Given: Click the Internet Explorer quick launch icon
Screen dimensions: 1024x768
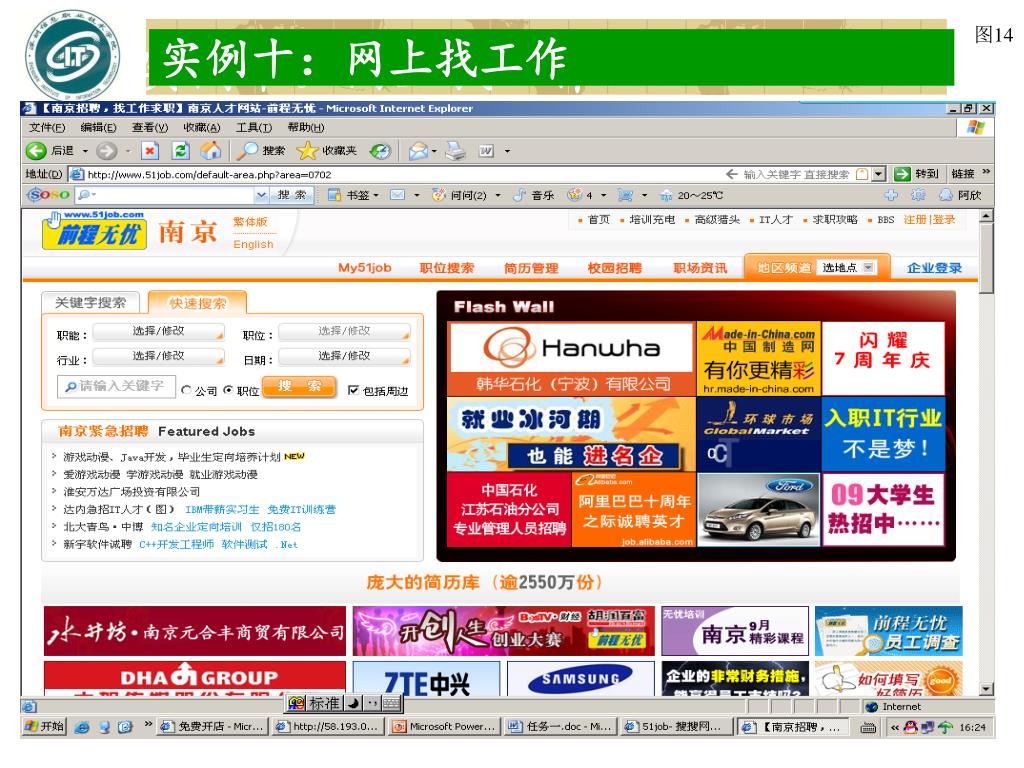Looking at the screenshot, I should click(82, 727).
